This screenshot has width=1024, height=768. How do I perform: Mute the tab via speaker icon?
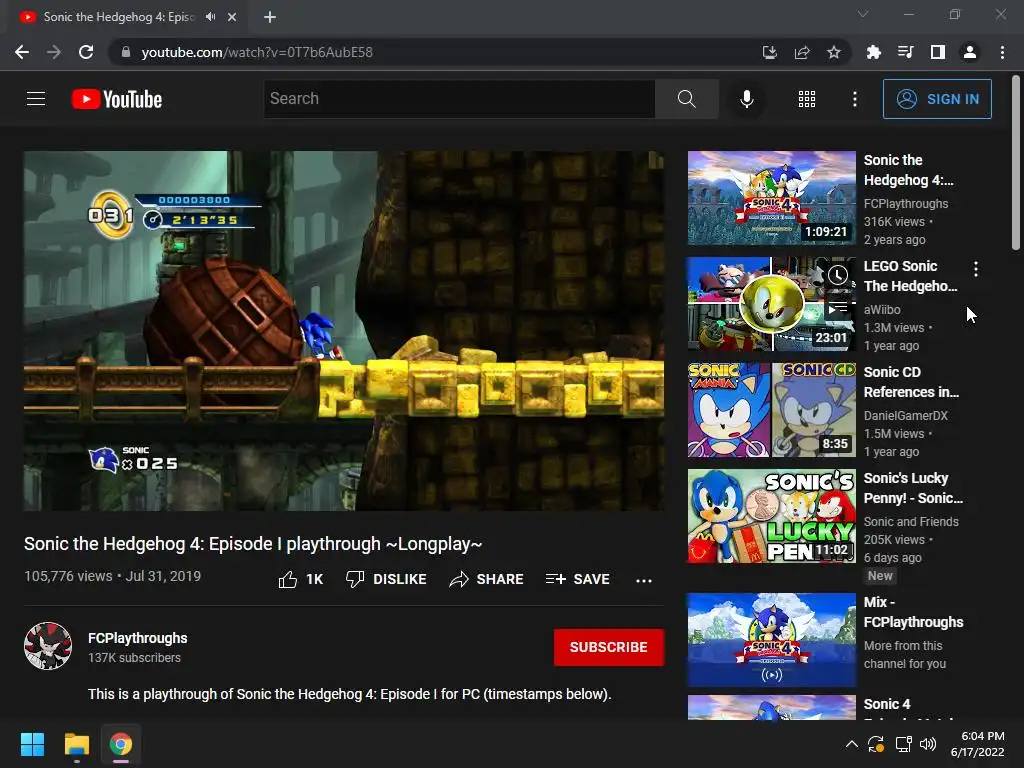210,17
